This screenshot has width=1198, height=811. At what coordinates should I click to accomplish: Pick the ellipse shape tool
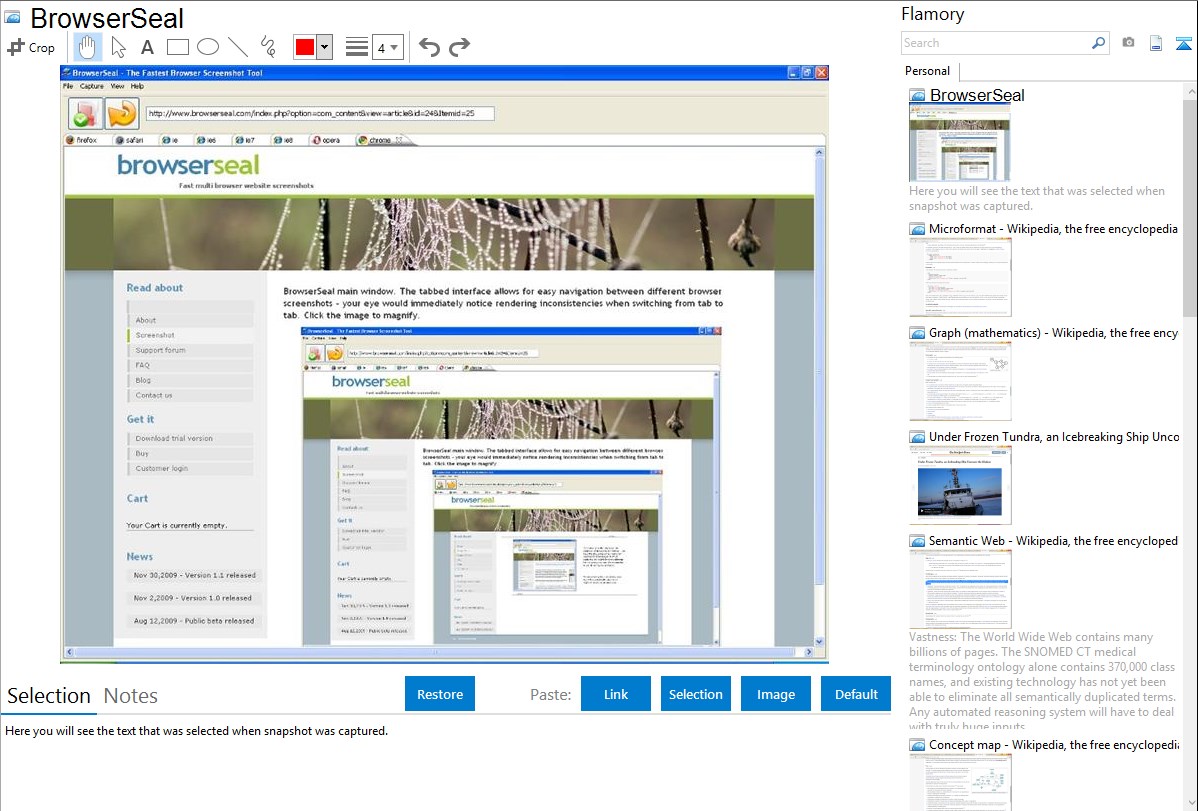point(207,47)
